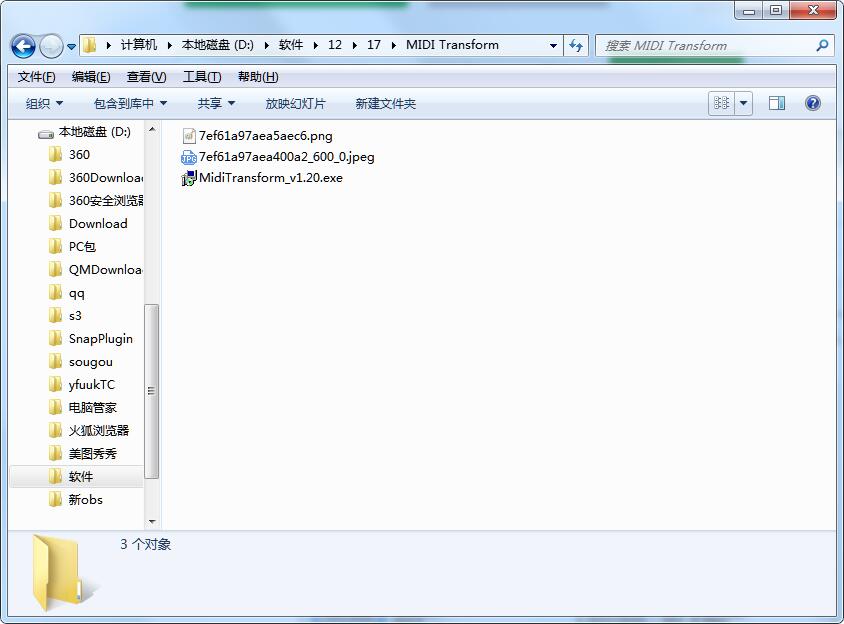Expand the arrow after 17 breadcrumb

click(394, 45)
